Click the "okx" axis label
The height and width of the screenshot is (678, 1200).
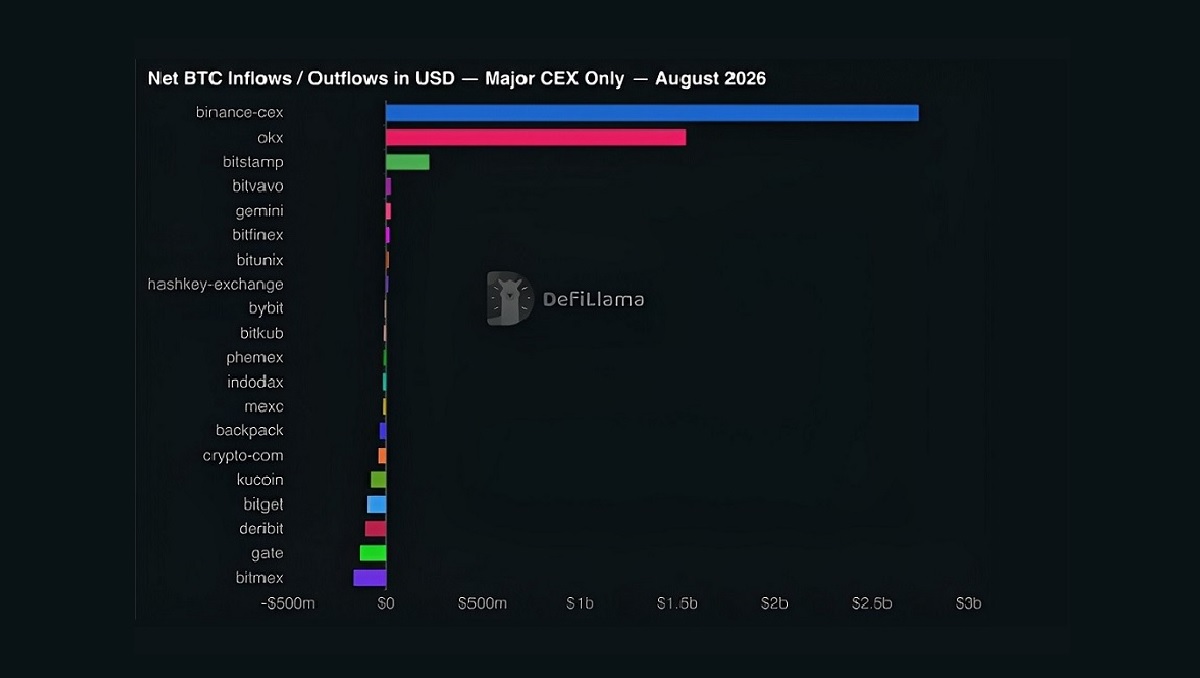pos(270,137)
